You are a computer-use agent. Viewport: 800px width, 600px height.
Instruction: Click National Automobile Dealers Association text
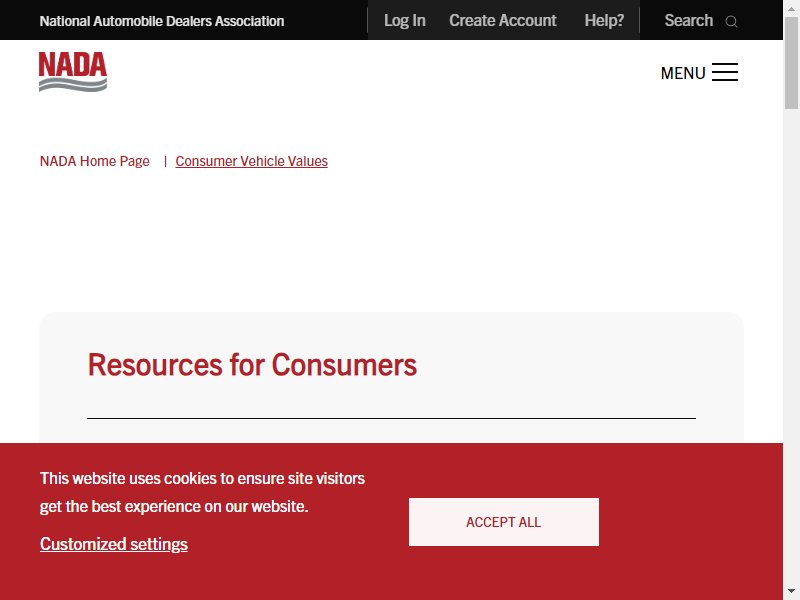(162, 21)
